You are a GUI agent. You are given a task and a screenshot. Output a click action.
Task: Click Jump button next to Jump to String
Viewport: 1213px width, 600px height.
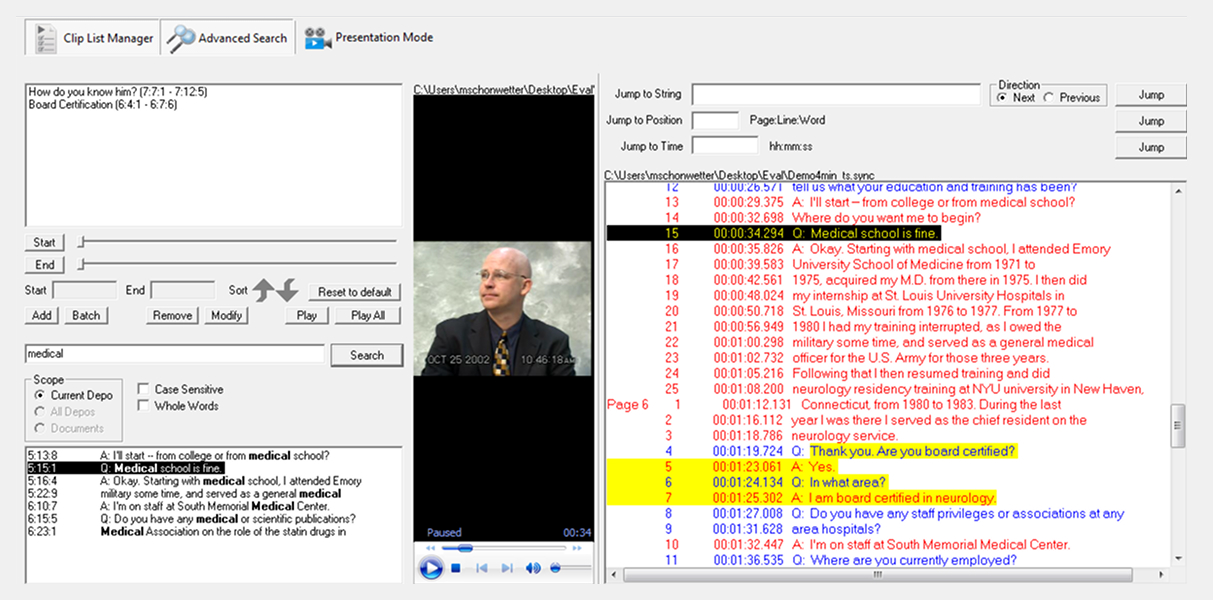click(1151, 95)
